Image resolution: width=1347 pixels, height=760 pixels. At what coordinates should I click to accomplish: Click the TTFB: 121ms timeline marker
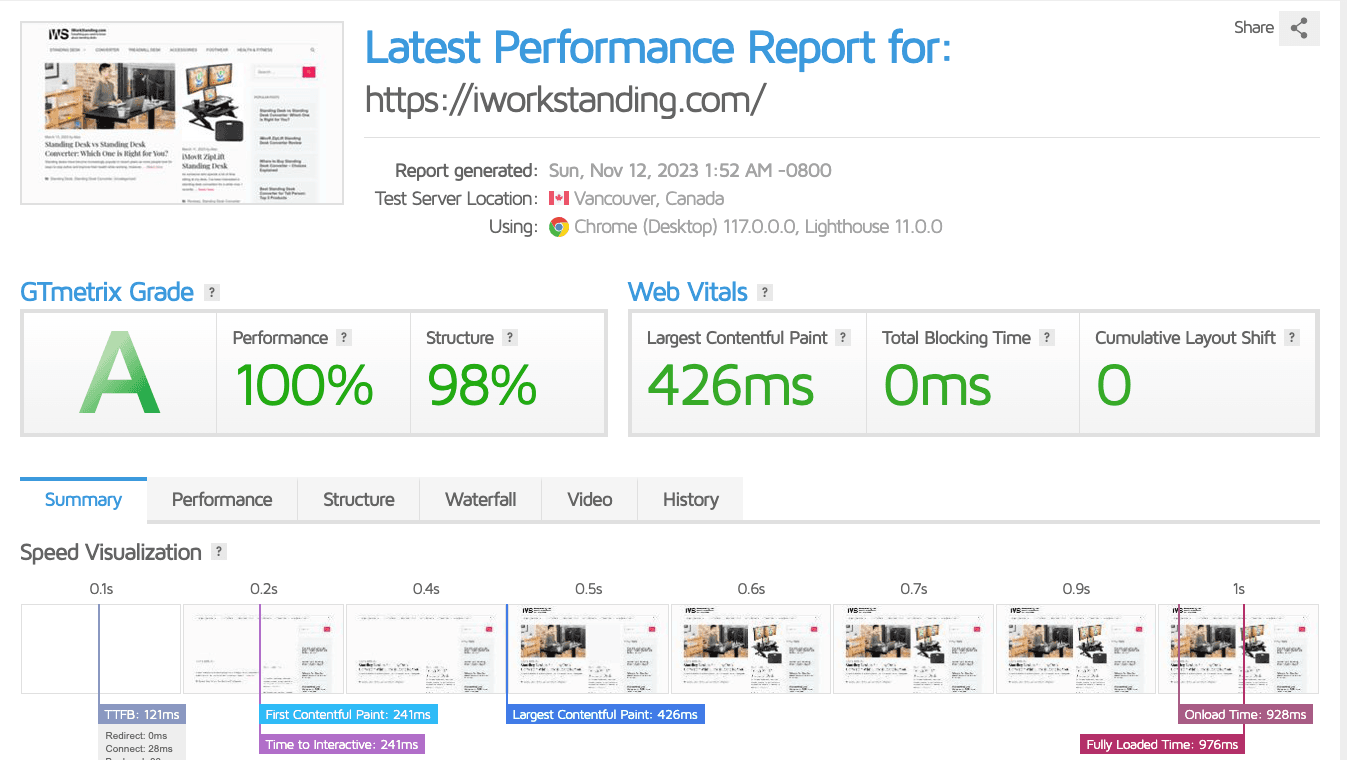pos(143,715)
